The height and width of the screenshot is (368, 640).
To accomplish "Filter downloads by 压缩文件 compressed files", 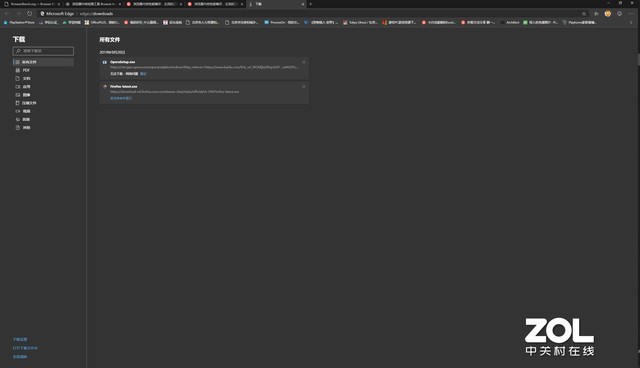I will pos(43,103).
